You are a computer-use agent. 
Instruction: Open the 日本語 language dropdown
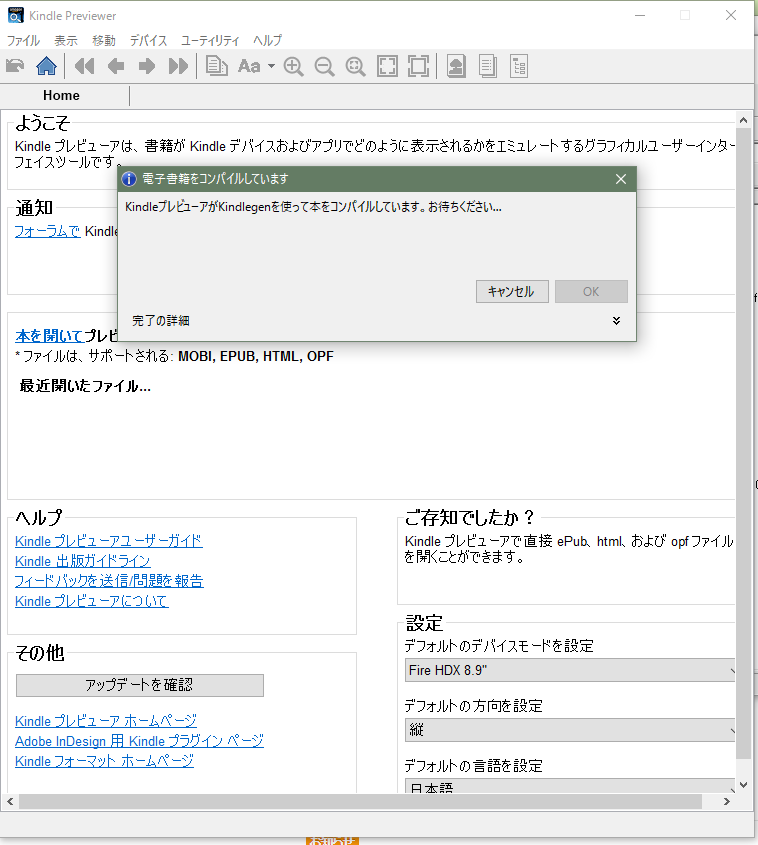pos(571,787)
